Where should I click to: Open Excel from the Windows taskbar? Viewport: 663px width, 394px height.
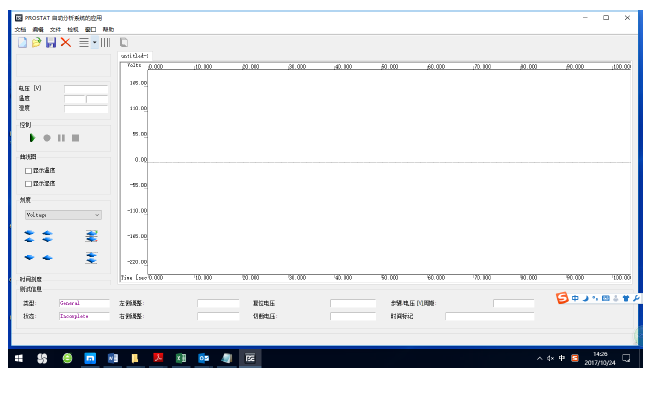(x=181, y=358)
